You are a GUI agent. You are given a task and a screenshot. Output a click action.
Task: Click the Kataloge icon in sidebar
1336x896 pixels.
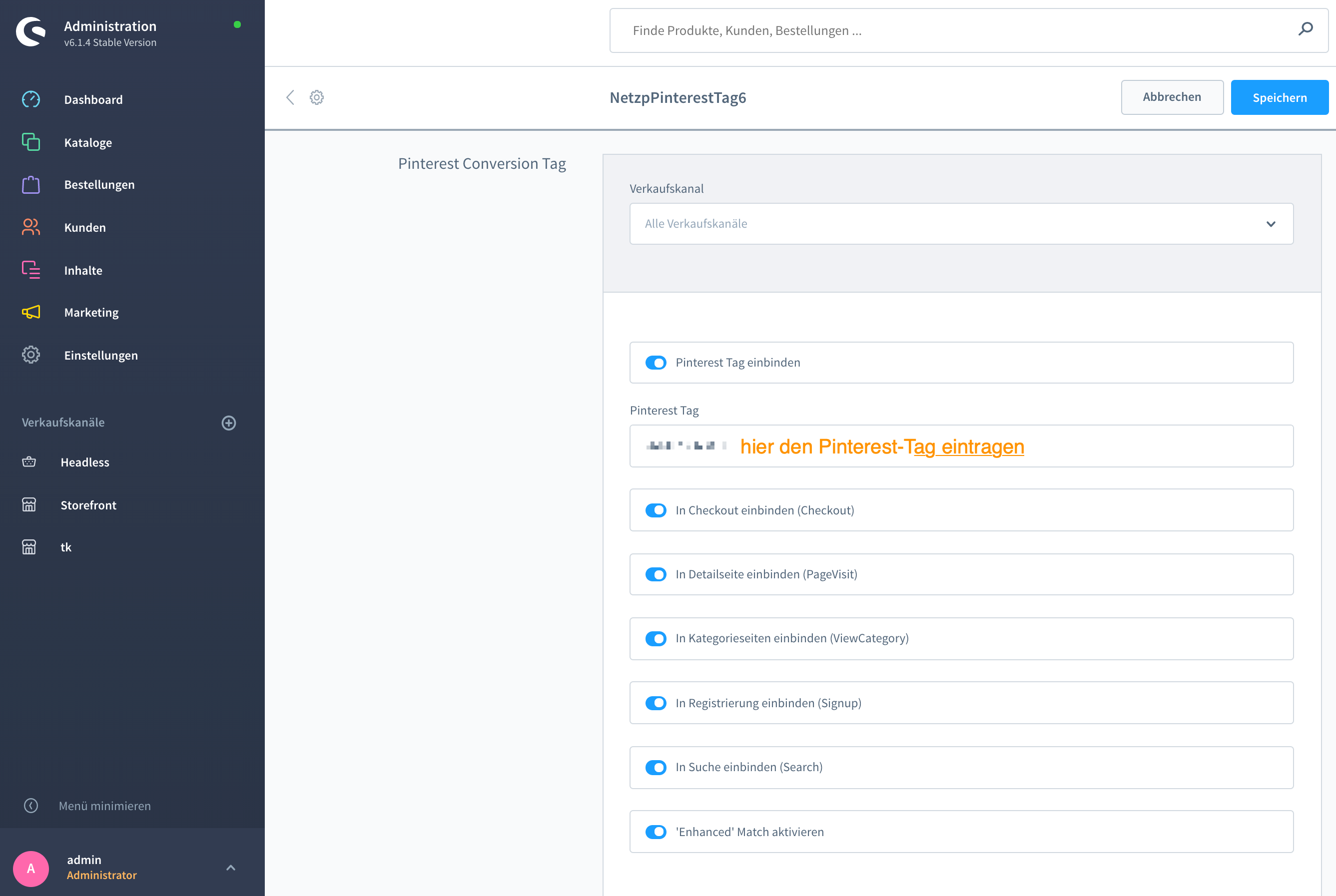(x=30, y=142)
